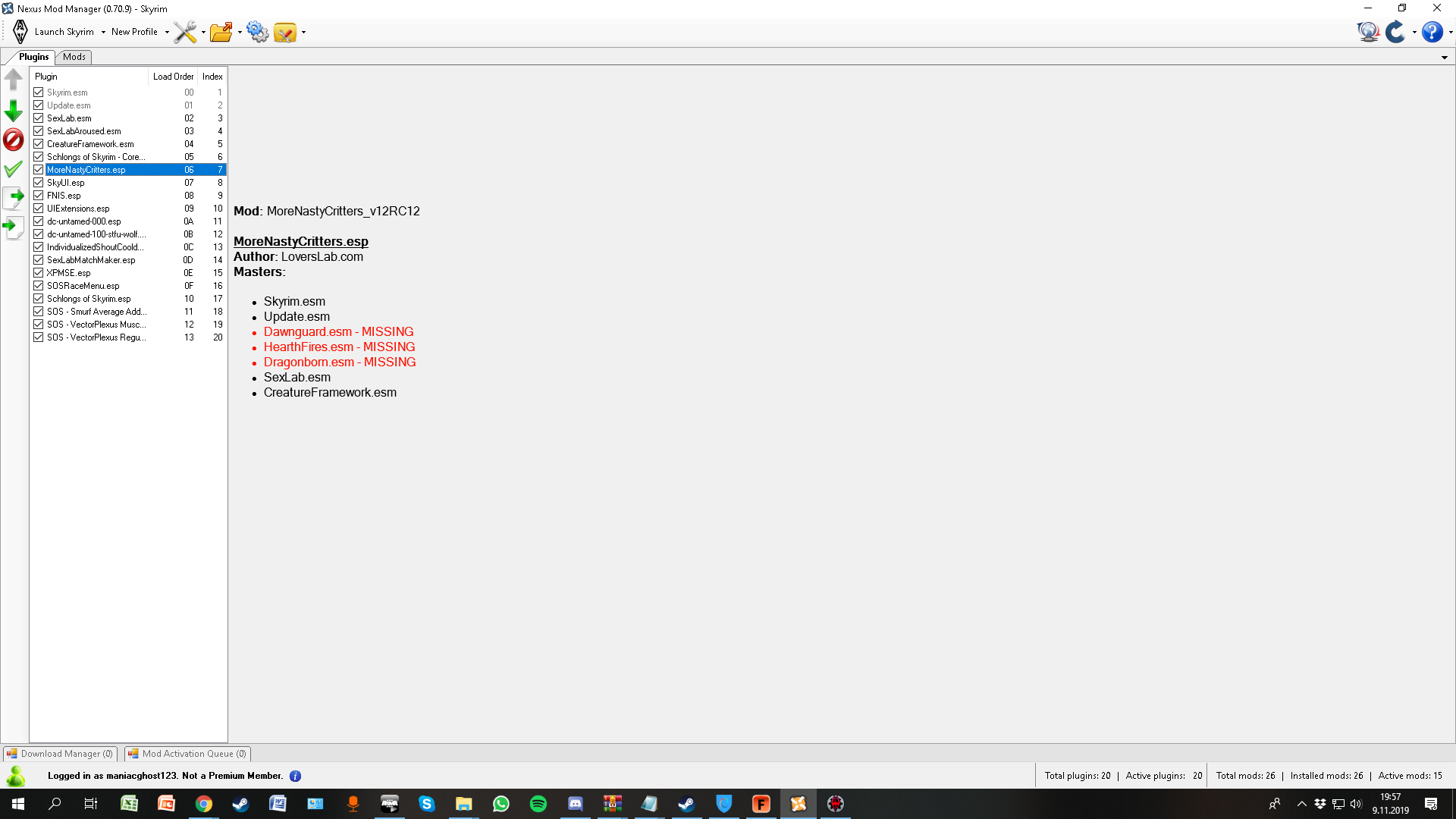Expand the Launch Skyrim dropdown arrow
This screenshot has height=819, width=1456.
click(x=103, y=33)
